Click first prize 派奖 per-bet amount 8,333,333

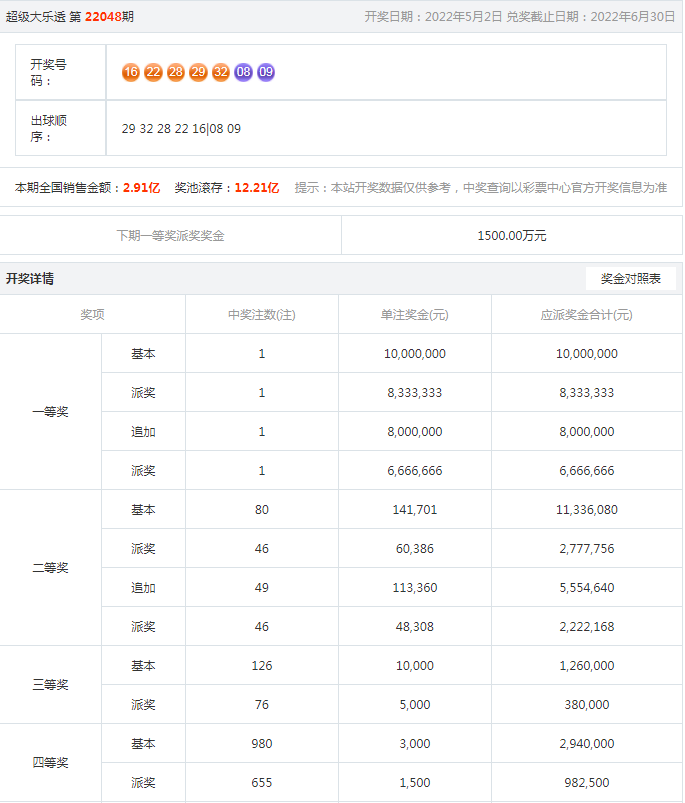415,392
